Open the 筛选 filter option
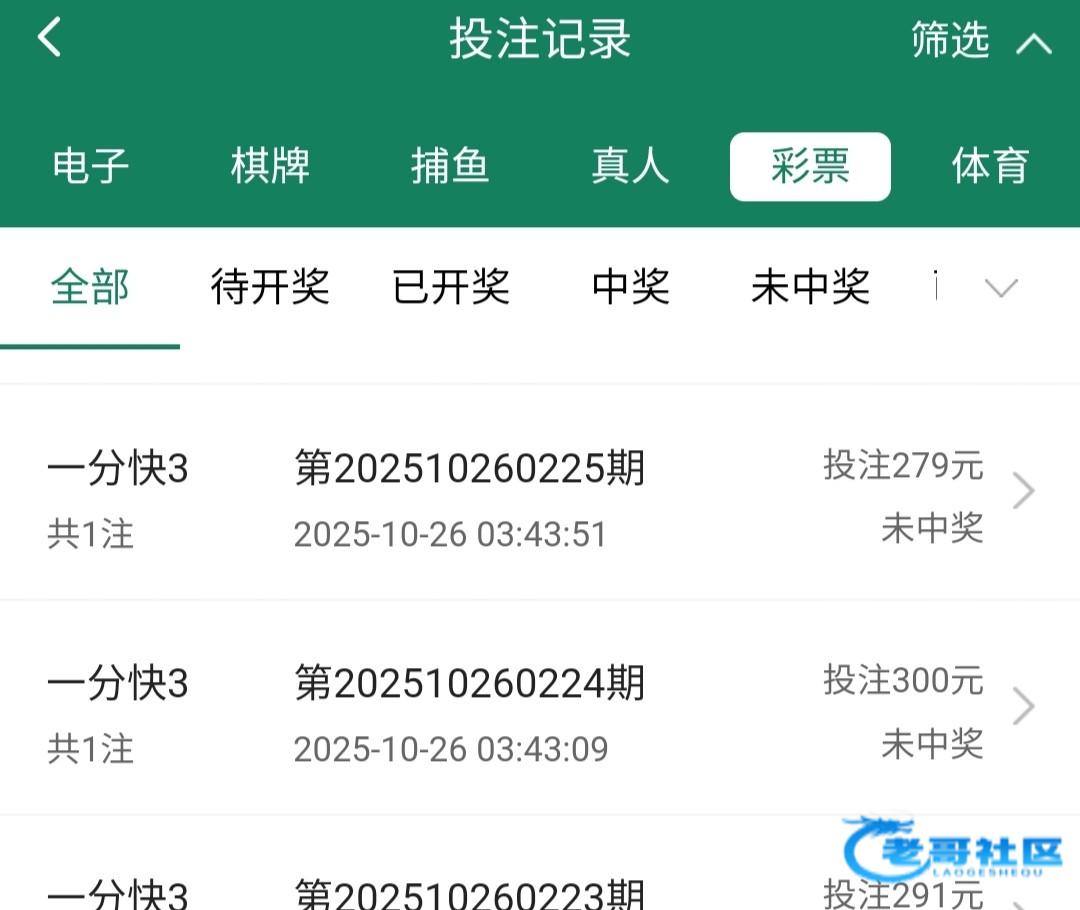Image resolution: width=1080 pixels, height=910 pixels. [x=949, y=41]
